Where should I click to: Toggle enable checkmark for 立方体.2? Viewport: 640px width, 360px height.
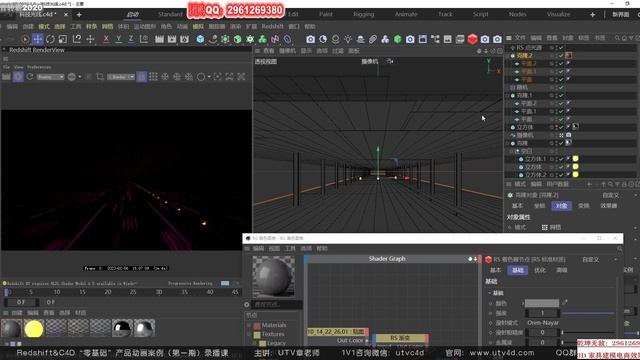(561, 175)
